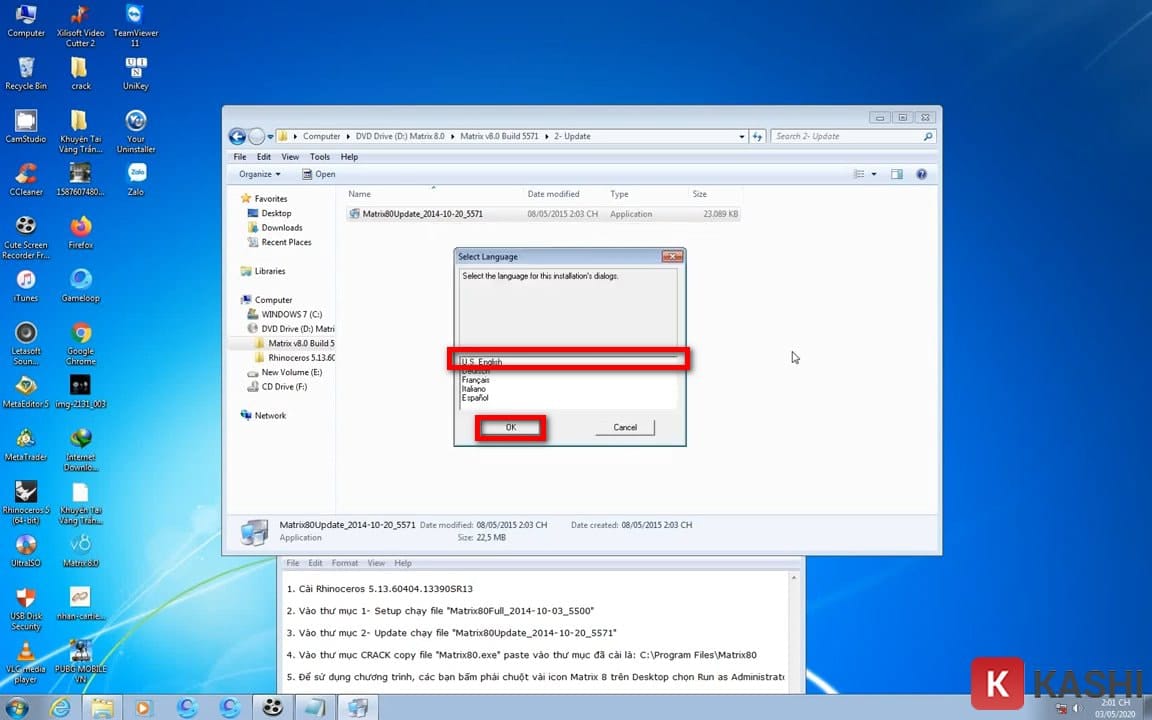The height and width of the screenshot is (720, 1152).
Task: Open the CCleaner desktop icon
Action: pyautogui.click(x=26, y=175)
